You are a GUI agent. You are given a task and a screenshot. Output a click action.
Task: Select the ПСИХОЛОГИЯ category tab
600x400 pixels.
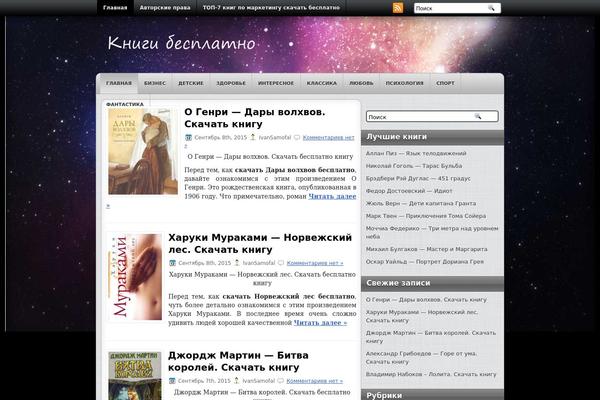coord(404,83)
